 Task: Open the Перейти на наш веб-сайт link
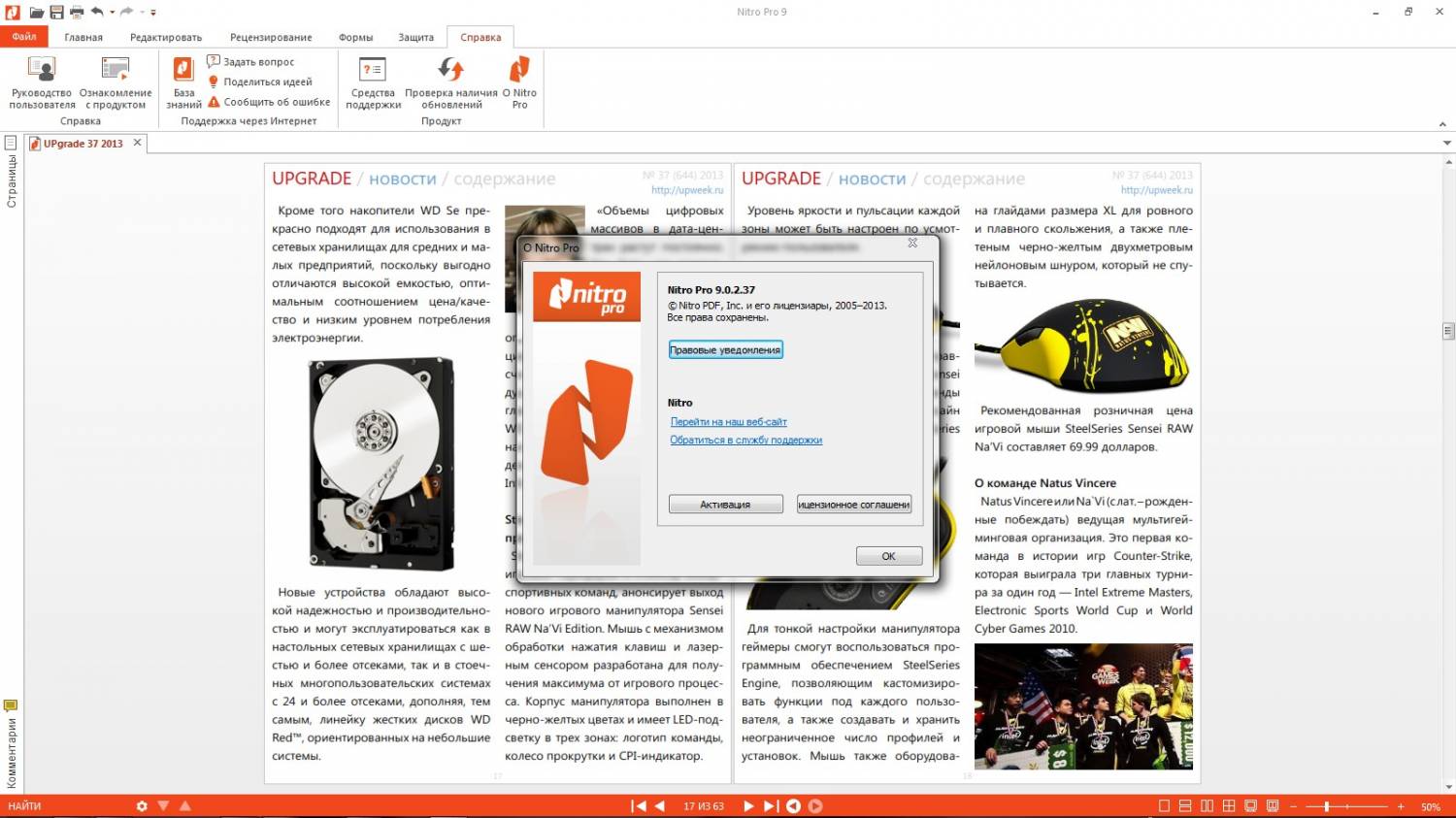point(728,422)
